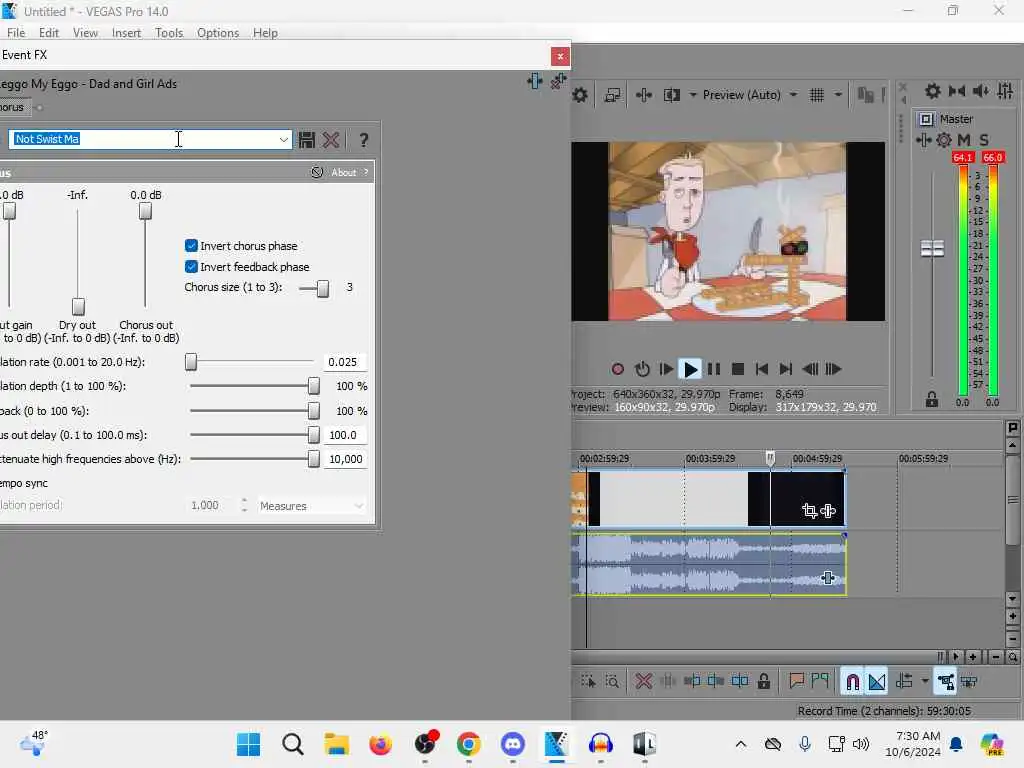Click the About button in the chorus plug-in
This screenshot has width=1024, height=768.
[x=344, y=172]
